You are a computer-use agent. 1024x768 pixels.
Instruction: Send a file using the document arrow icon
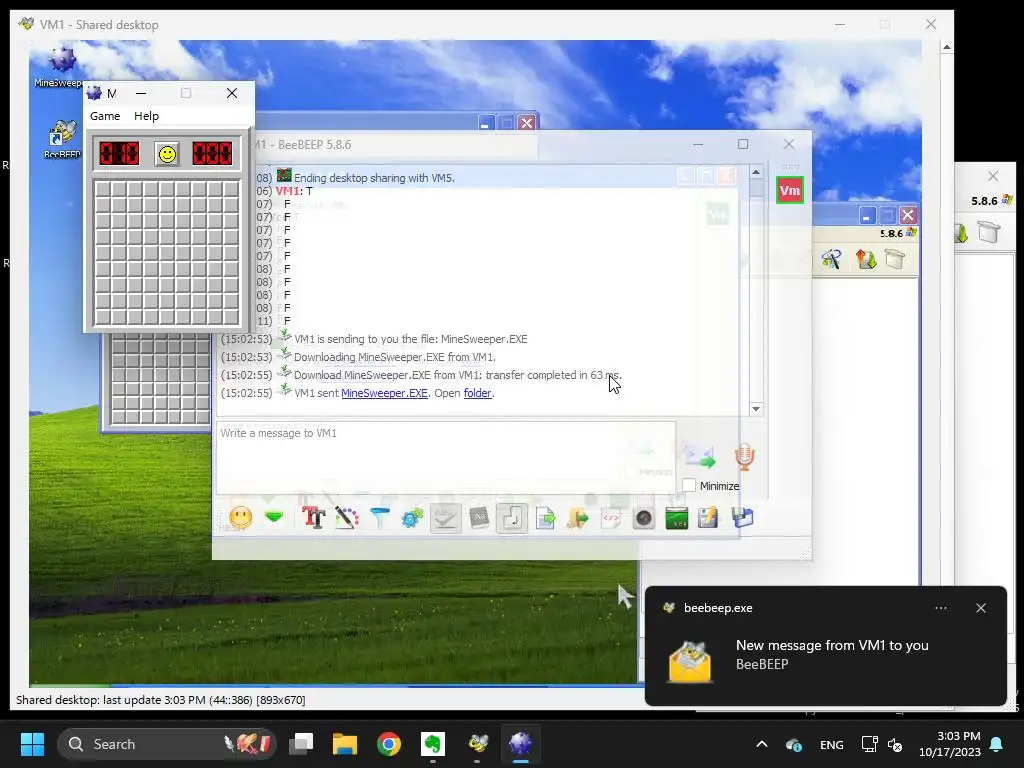click(x=545, y=519)
